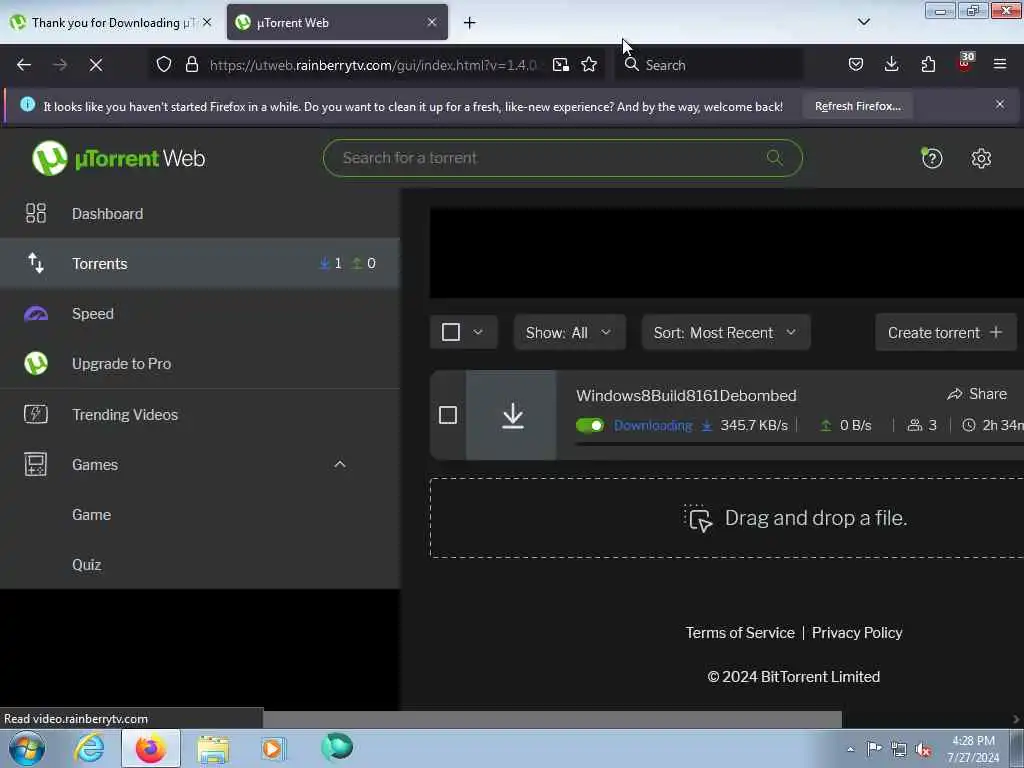Open the Firefox hamburger menu
Image resolution: width=1024 pixels, height=768 pixels.
[1000, 64]
